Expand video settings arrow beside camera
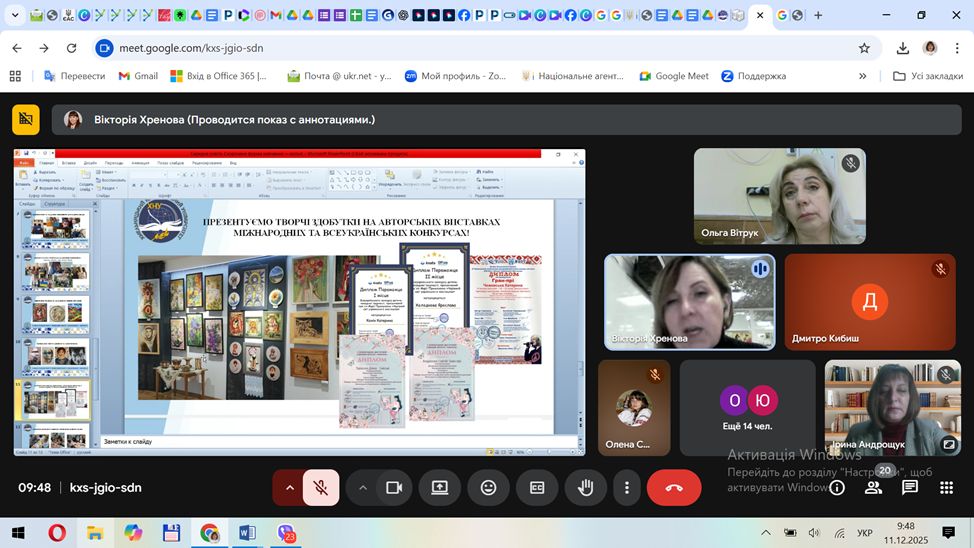This screenshot has height=548, width=974. coord(362,488)
